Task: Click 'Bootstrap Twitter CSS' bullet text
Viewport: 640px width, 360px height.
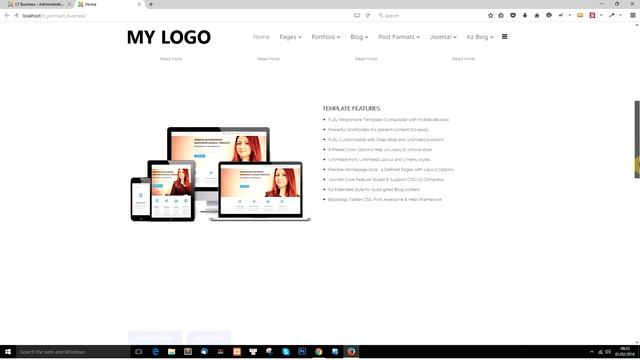Action: tap(385, 200)
